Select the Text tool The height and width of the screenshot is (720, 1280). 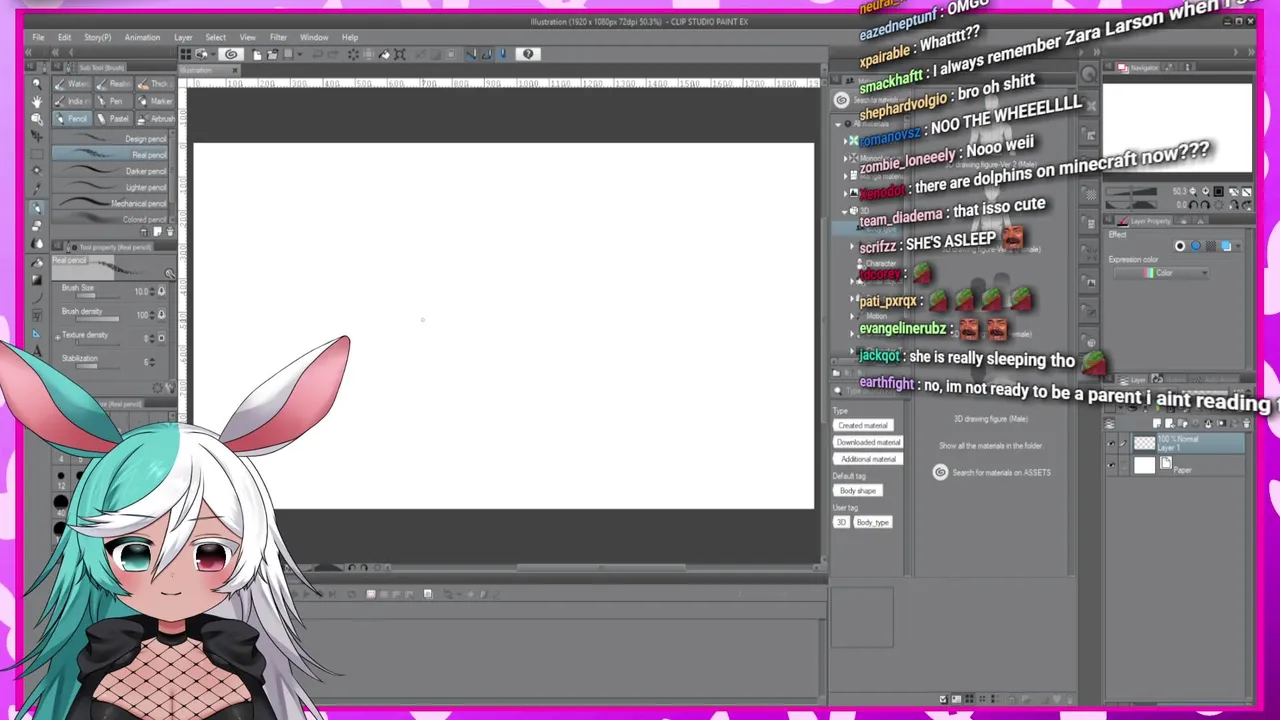[x=37, y=351]
